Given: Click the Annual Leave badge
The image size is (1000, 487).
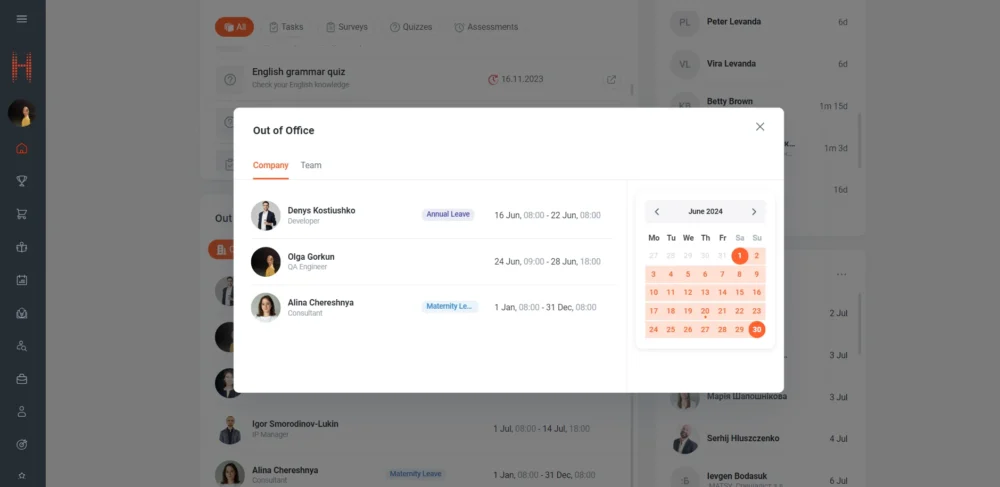Looking at the screenshot, I should coord(447,215).
